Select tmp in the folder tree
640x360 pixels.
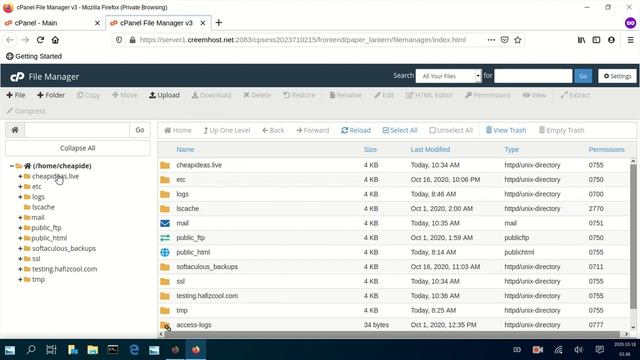pos(38,279)
